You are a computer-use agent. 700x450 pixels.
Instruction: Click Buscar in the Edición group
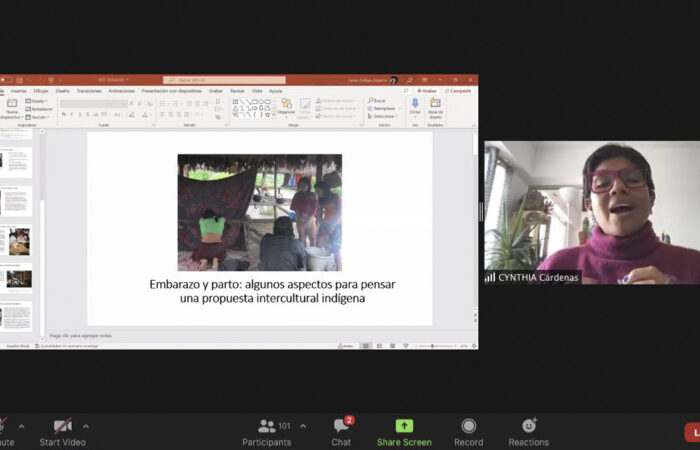pyautogui.click(x=377, y=101)
